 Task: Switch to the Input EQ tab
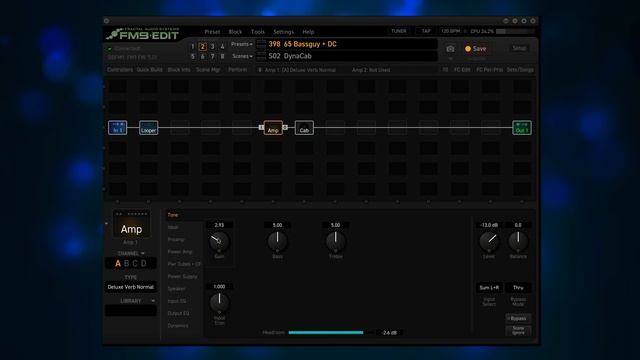coord(177,301)
